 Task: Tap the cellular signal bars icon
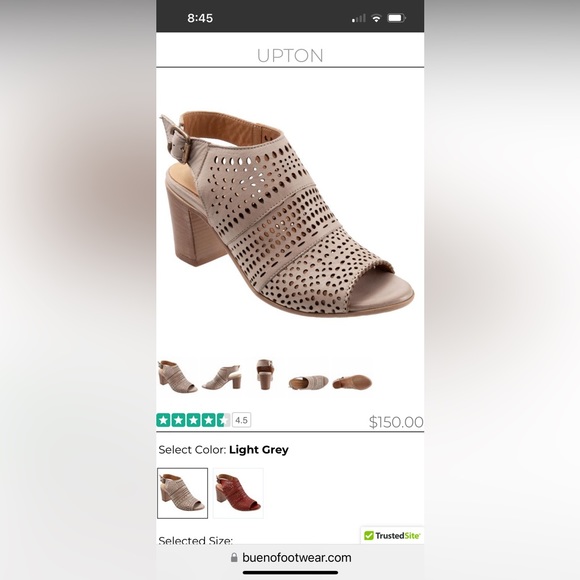[x=358, y=18]
